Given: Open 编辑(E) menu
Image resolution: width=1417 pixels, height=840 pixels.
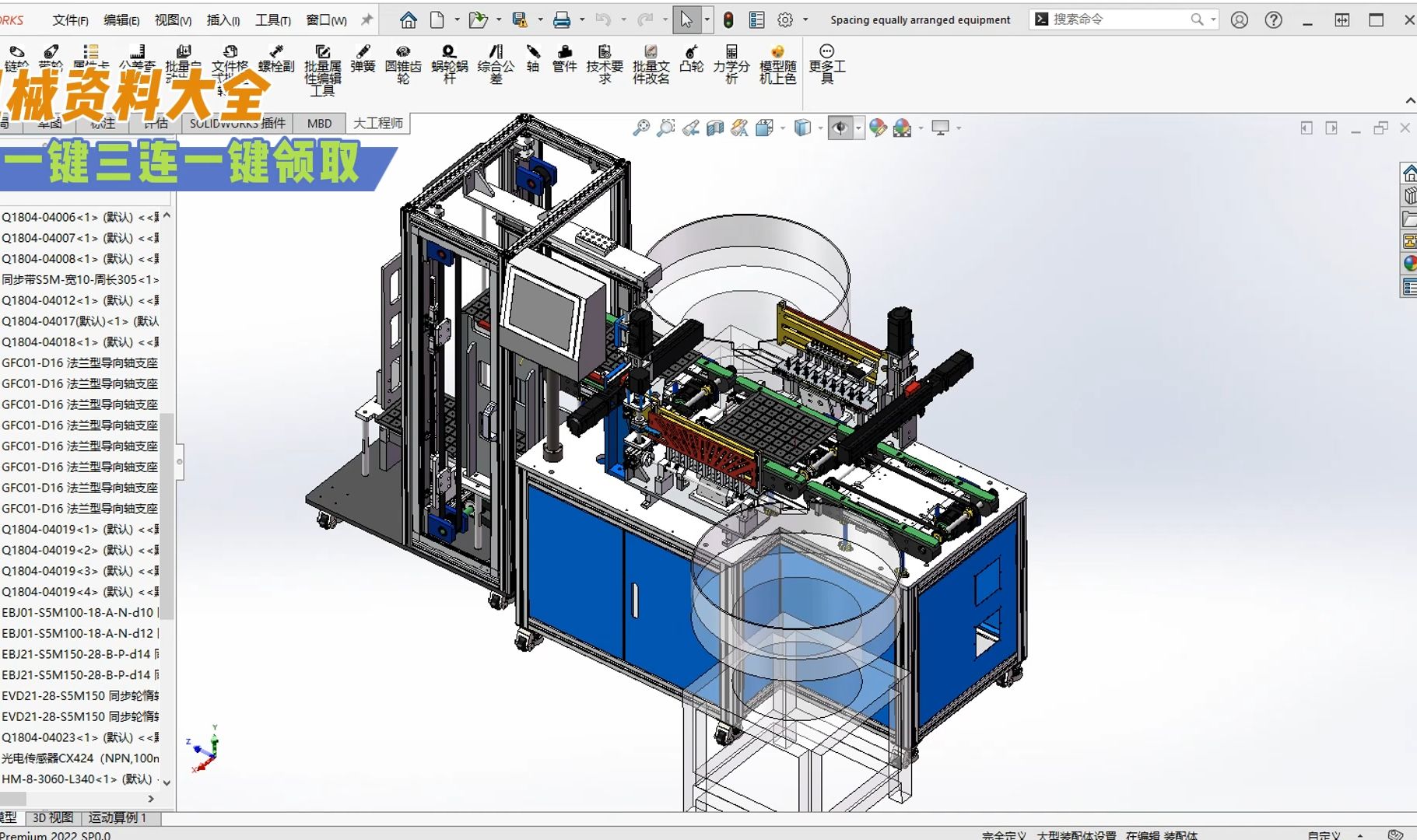Looking at the screenshot, I should tap(121, 20).
